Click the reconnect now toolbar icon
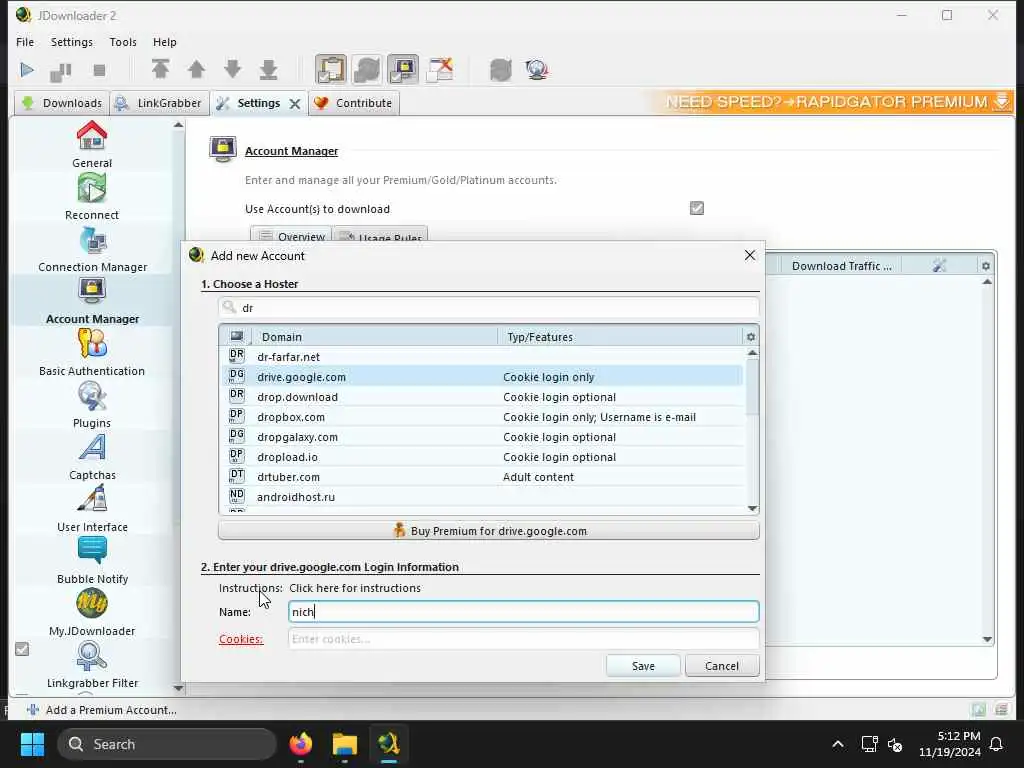1024x768 pixels. tap(501, 69)
